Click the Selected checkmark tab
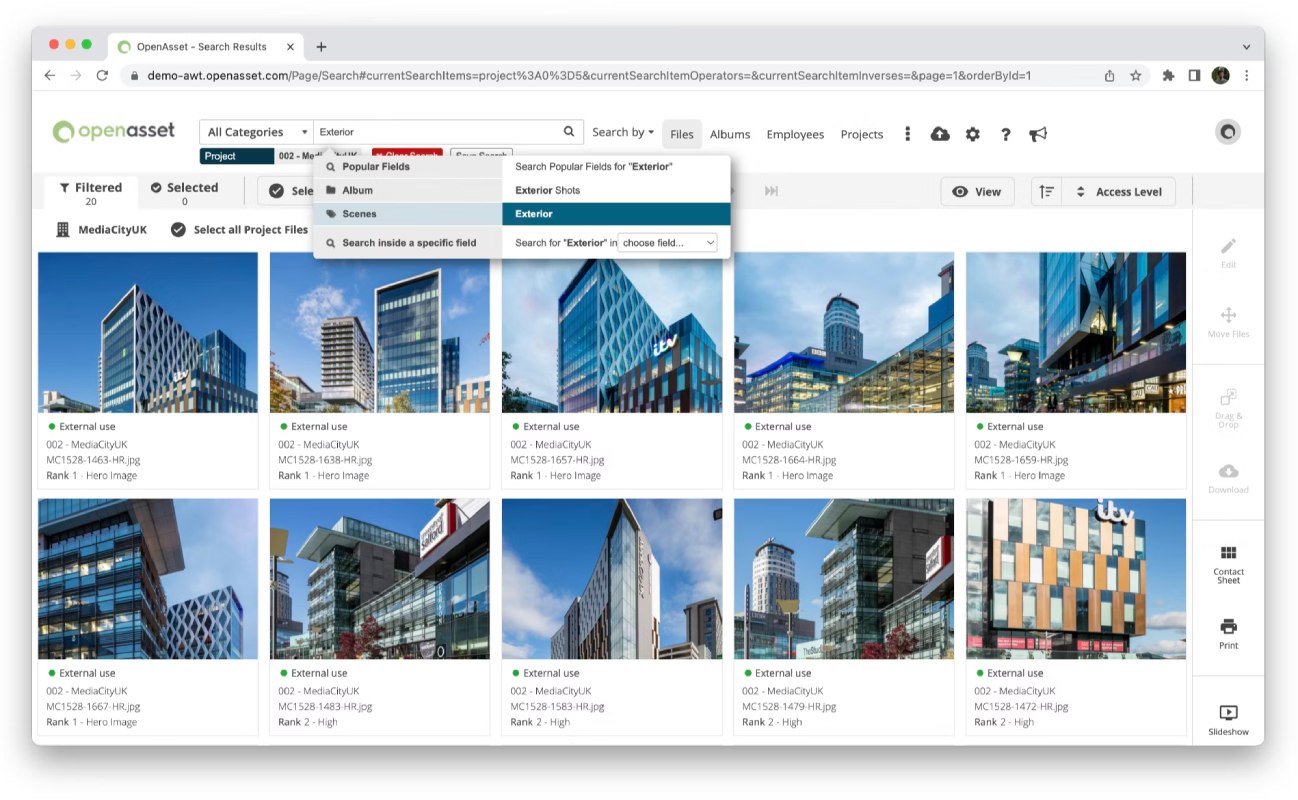Screen dimensions: 1298x800 (x=184, y=193)
